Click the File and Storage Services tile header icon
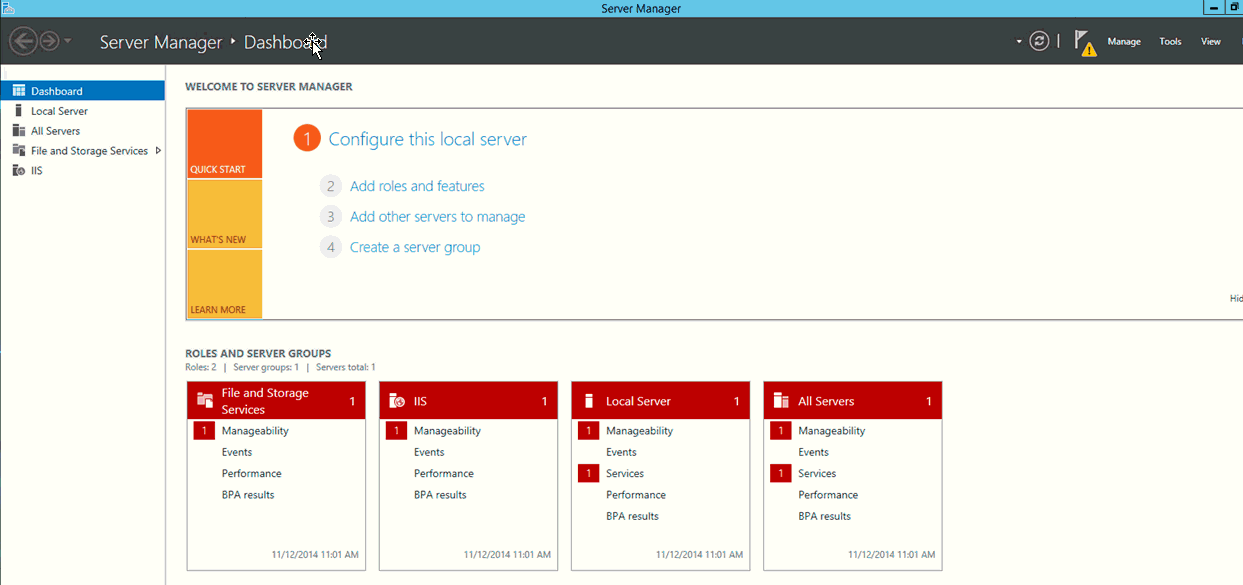1243x585 pixels. [205, 401]
